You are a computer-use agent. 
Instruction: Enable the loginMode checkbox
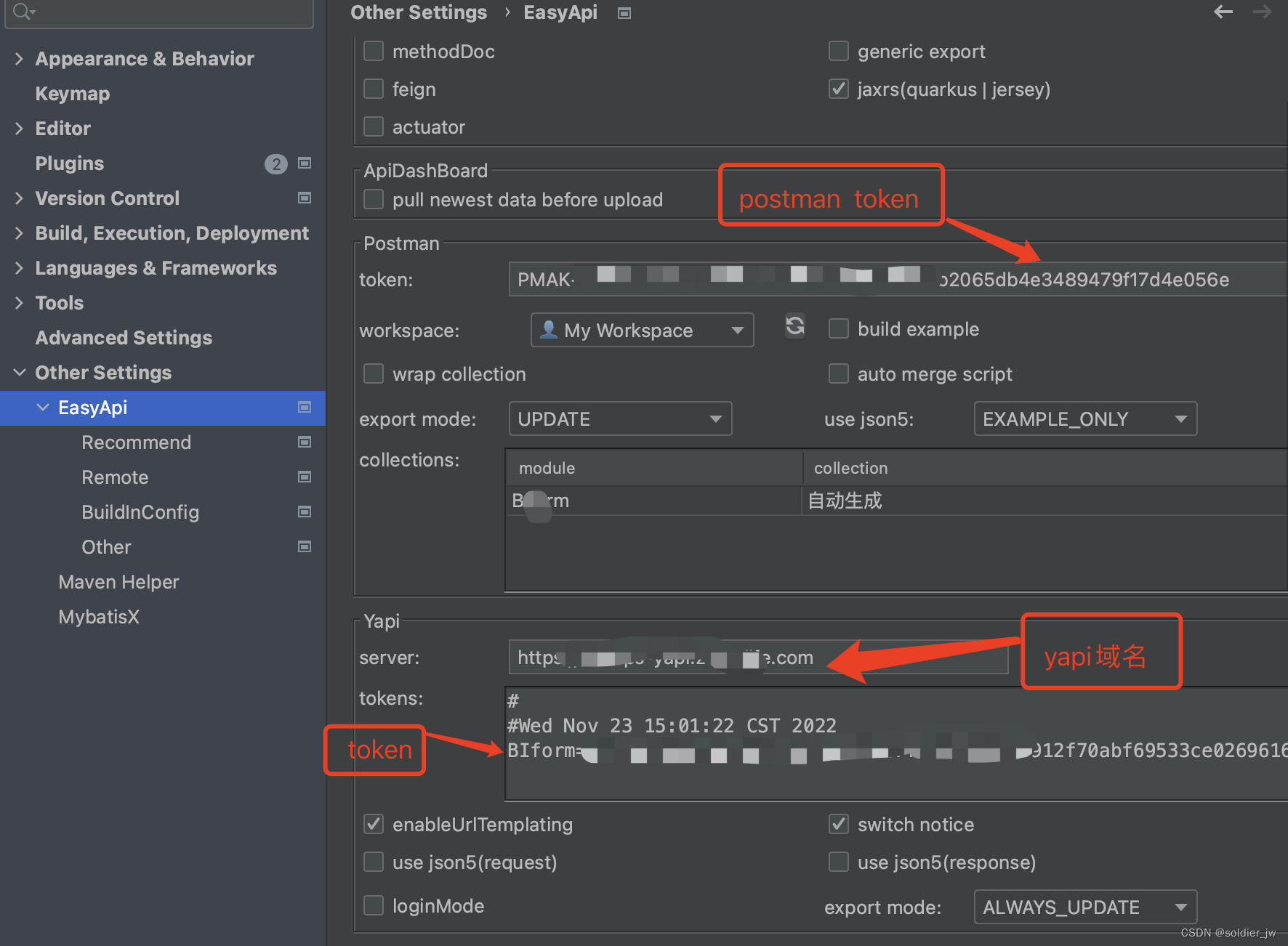(x=374, y=905)
